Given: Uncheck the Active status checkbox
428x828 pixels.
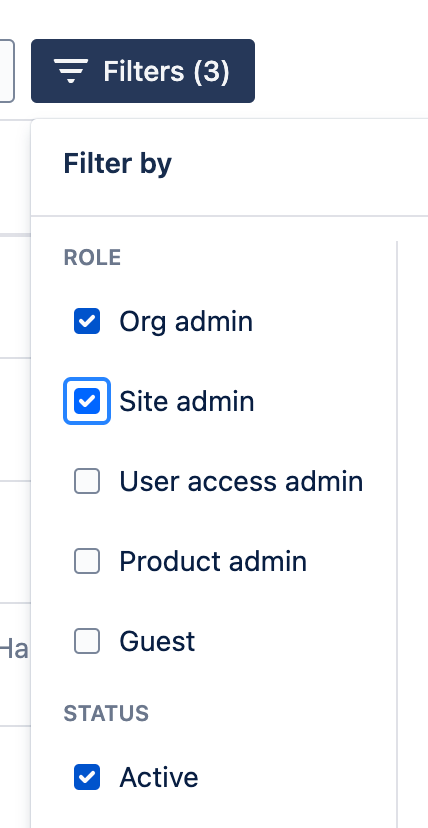Looking at the screenshot, I should click(x=87, y=777).
